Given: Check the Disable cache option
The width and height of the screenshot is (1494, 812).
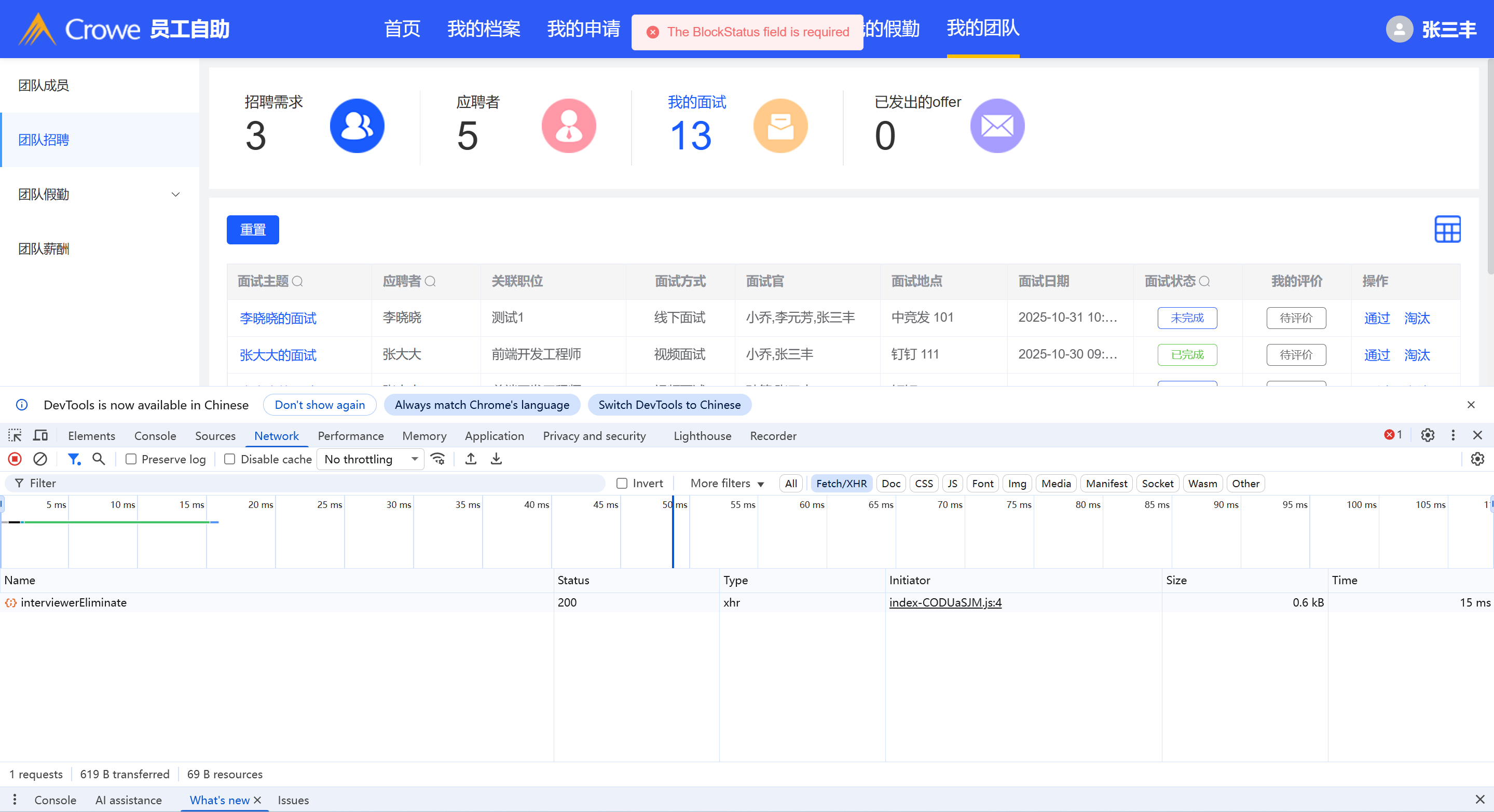Looking at the screenshot, I should [x=230, y=459].
